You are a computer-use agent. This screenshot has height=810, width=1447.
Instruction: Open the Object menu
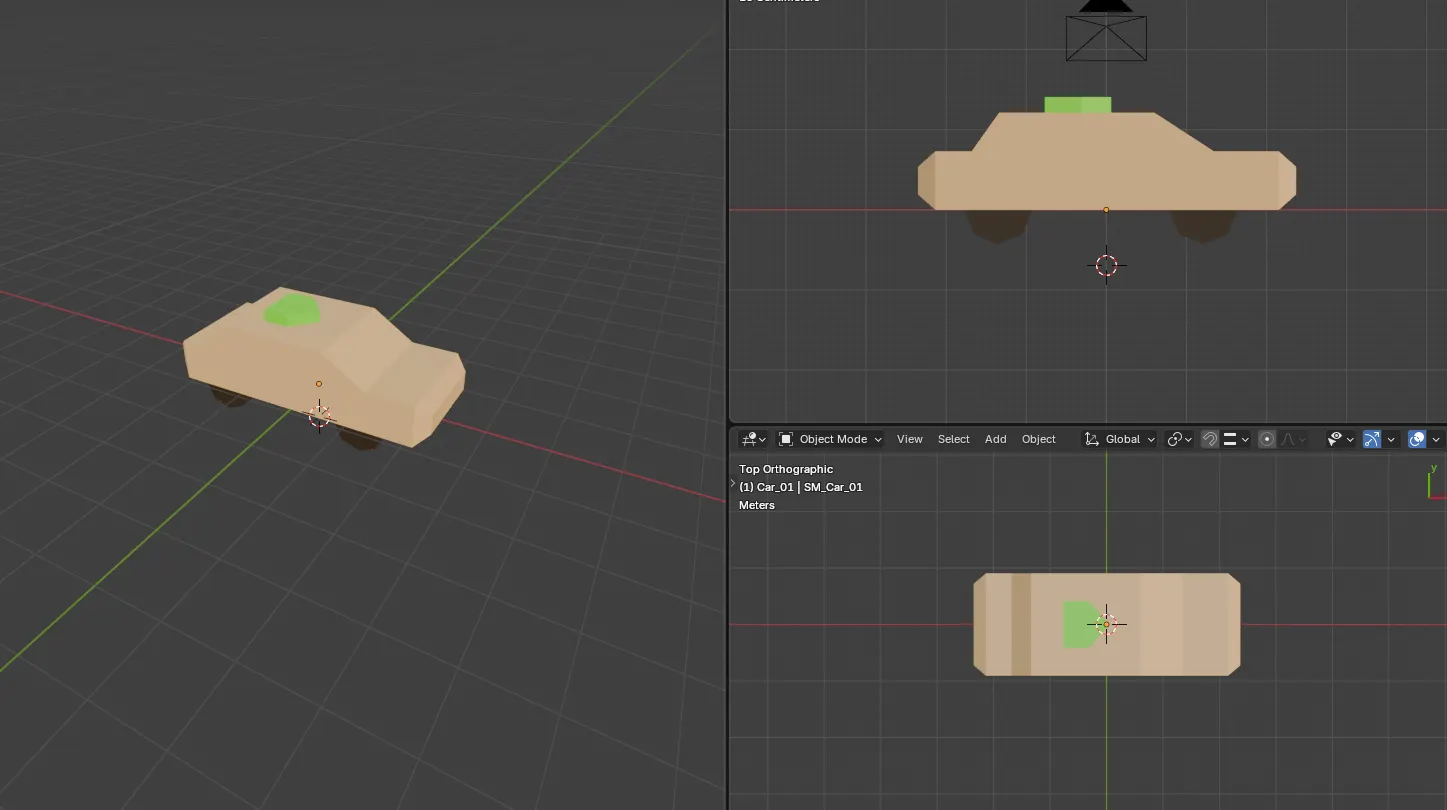[x=1038, y=439]
